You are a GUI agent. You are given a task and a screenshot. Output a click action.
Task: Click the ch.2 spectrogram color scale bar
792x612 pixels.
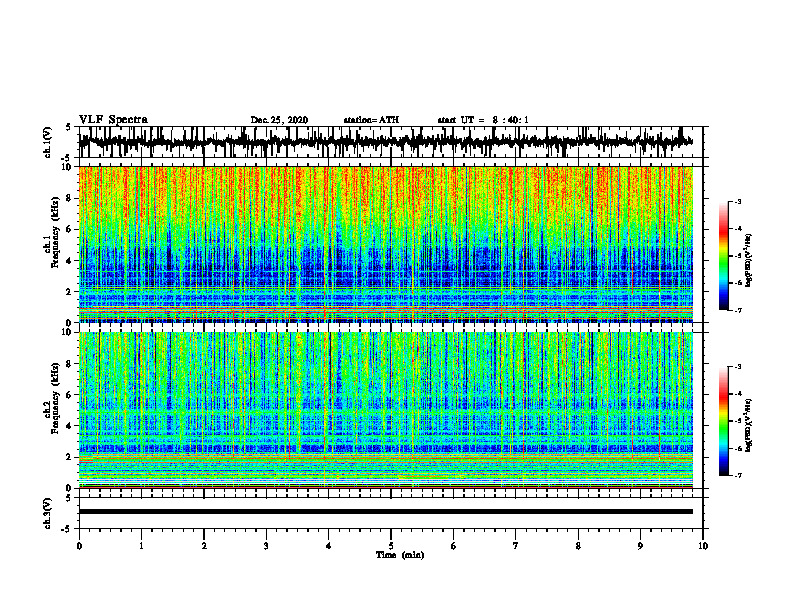[x=723, y=421]
